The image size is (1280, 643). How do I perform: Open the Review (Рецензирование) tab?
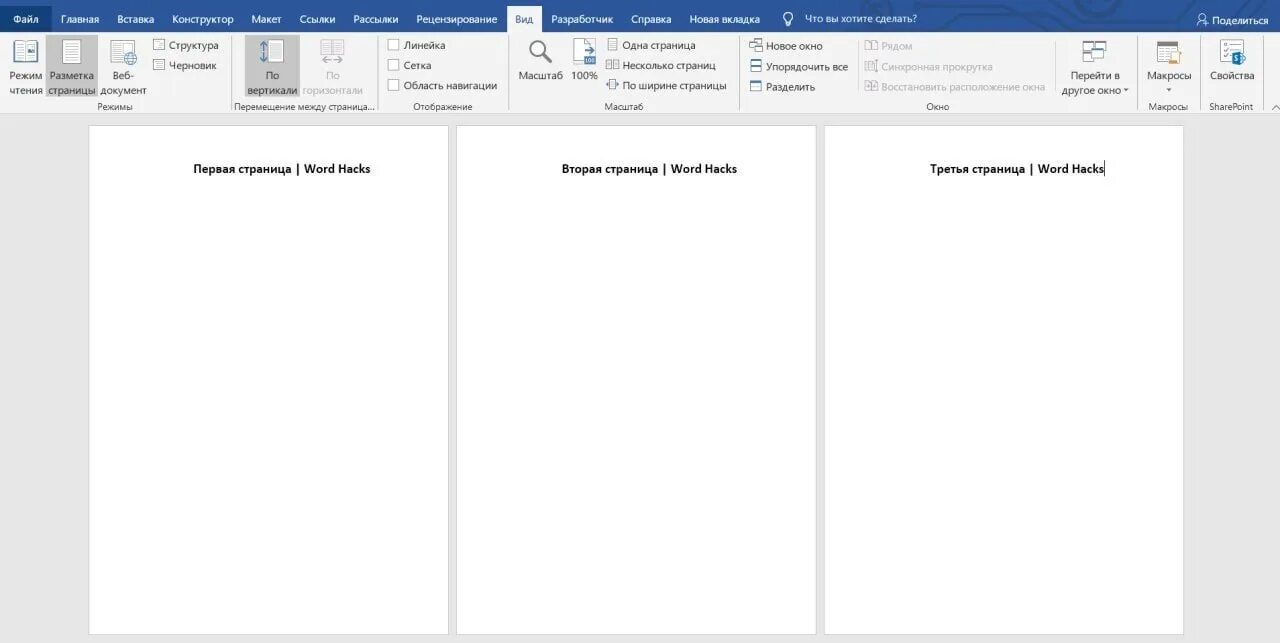point(457,19)
